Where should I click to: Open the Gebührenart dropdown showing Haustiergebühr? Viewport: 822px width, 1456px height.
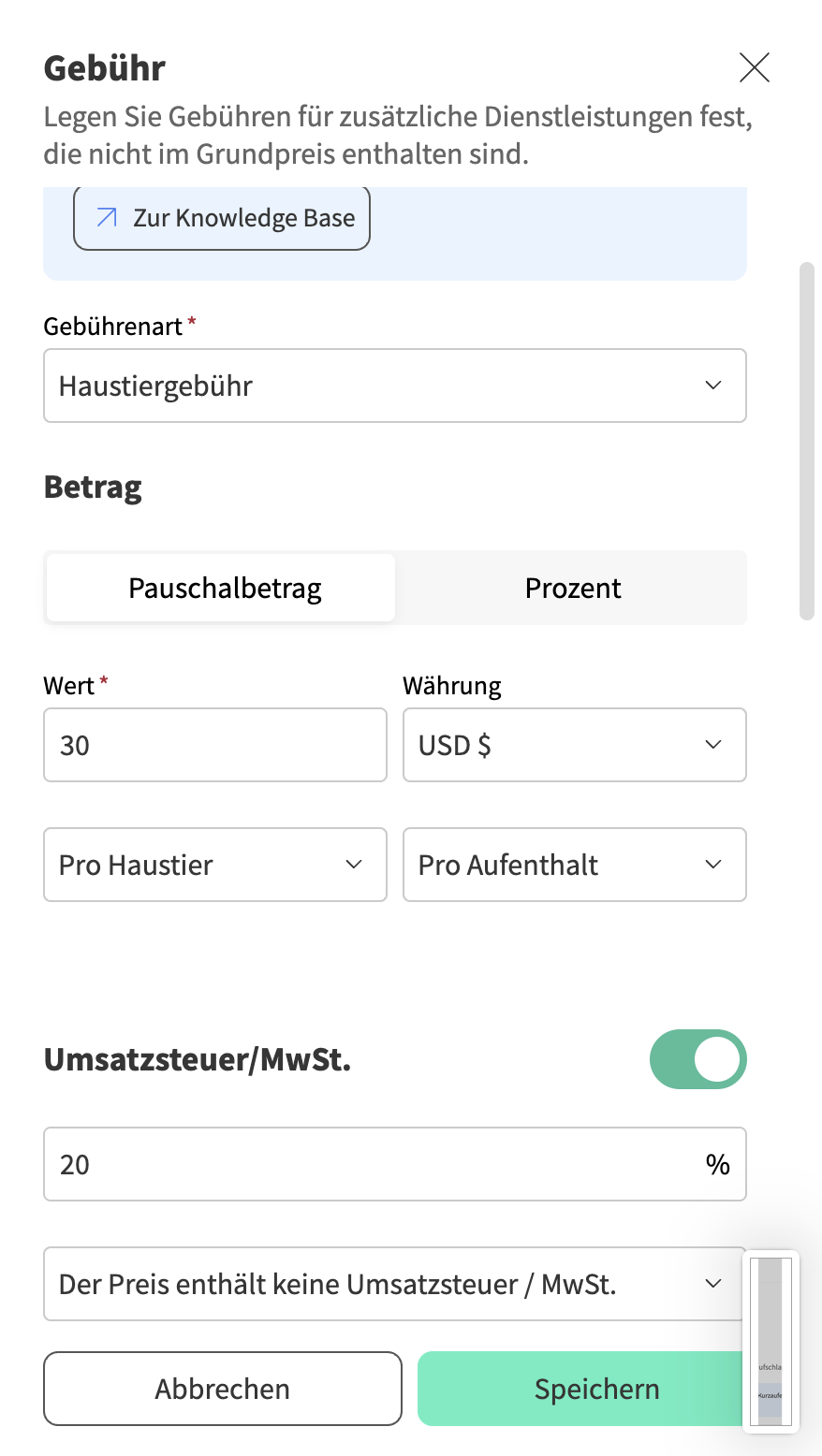click(395, 385)
